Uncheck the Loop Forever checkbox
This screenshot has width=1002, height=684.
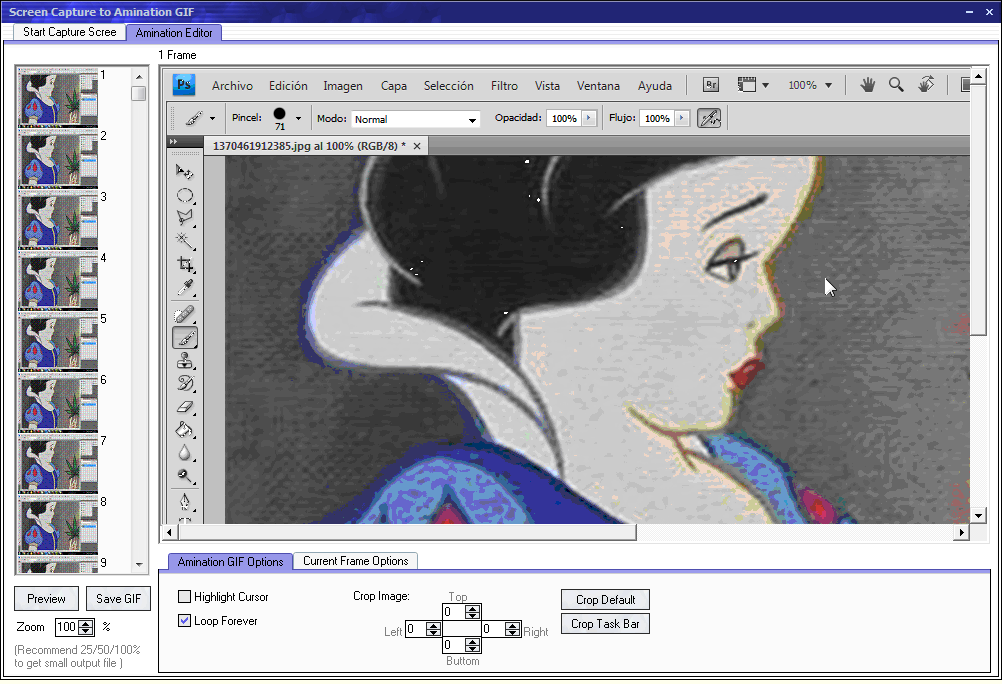coord(185,621)
